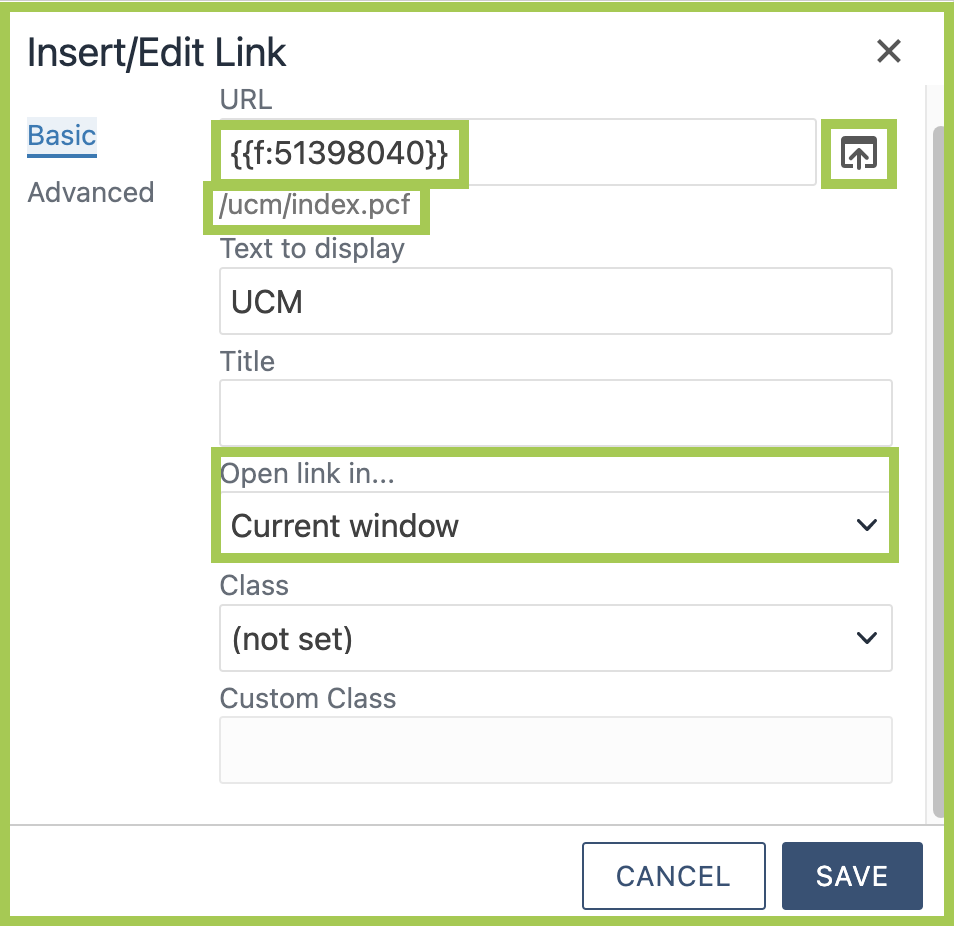The width and height of the screenshot is (954, 926).
Task: Expand the Current window dropdown
Action: (x=555, y=525)
